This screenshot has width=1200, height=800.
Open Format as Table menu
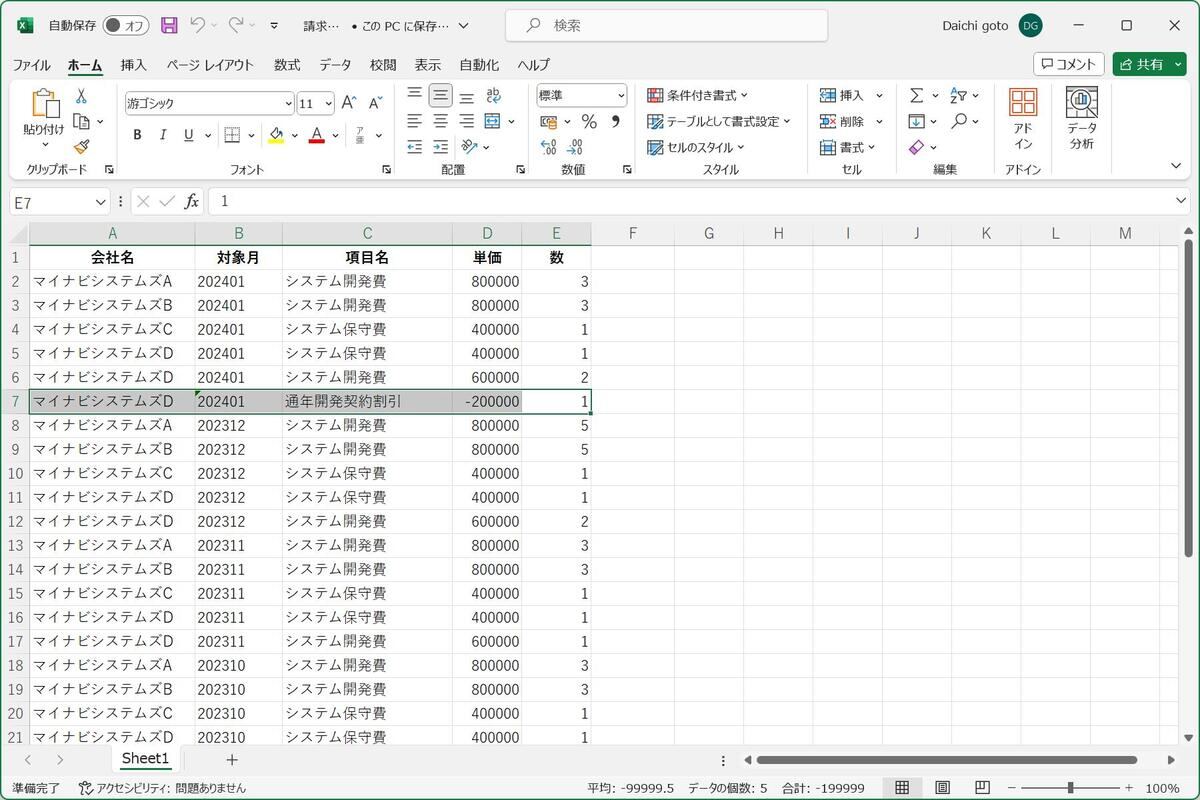719,122
